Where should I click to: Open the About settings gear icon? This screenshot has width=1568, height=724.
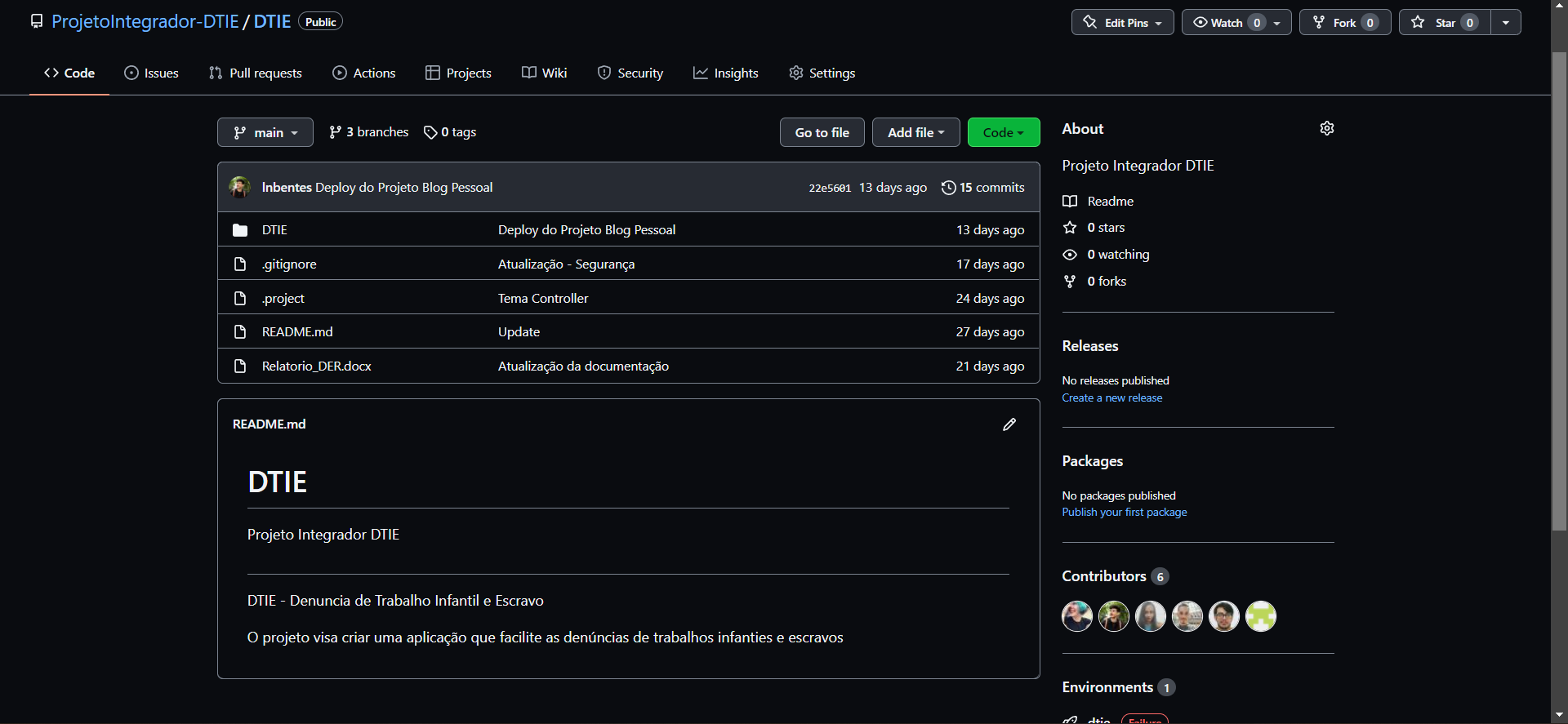coord(1327,128)
